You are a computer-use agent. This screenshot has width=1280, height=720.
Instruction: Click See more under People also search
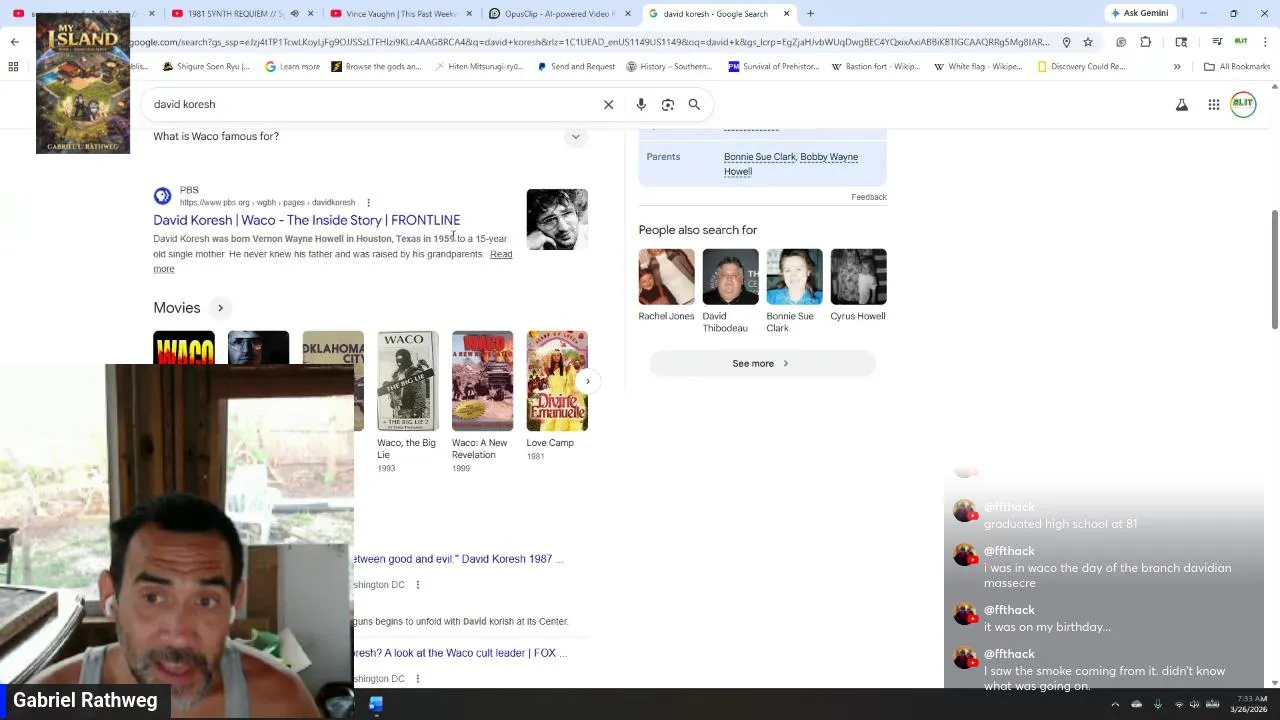pyautogui.click(x=762, y=364)
